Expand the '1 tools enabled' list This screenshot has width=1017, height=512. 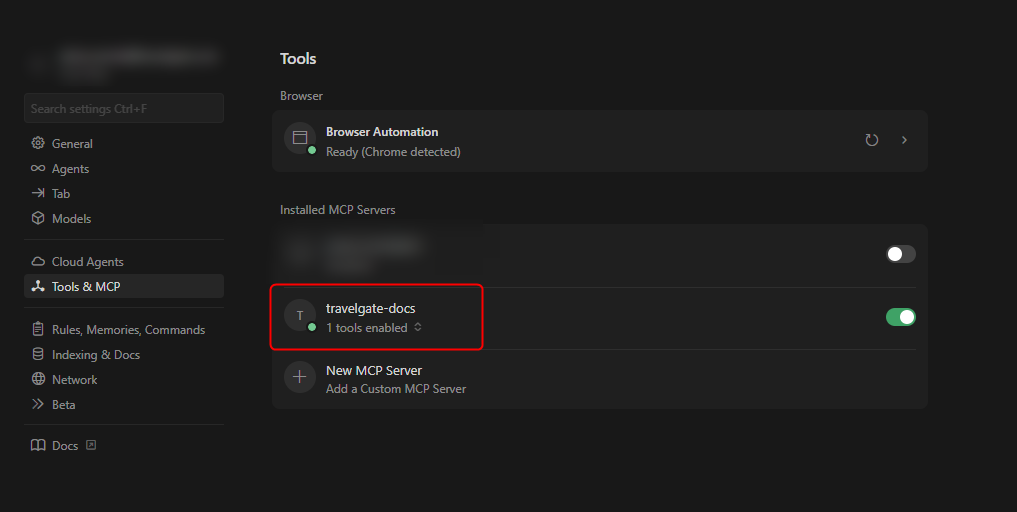click(418, 328)
